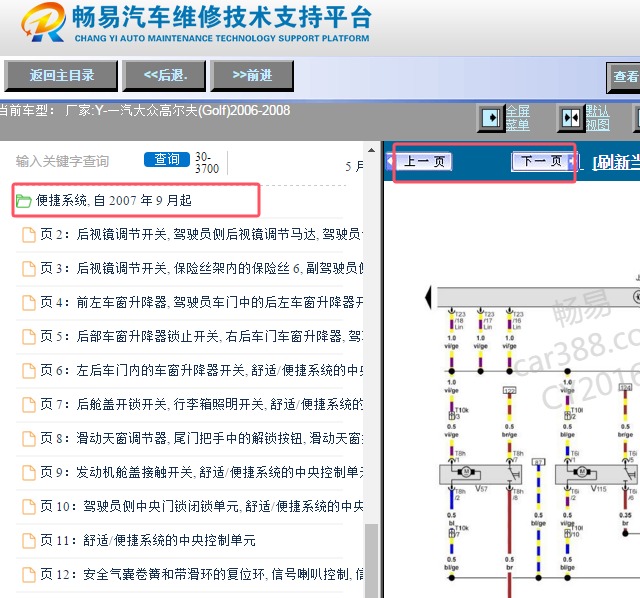Image resolution: width=640 pixels, height=598 pixels.
Task: Click the fullscreen menu arrow icon
Action: 491,118
